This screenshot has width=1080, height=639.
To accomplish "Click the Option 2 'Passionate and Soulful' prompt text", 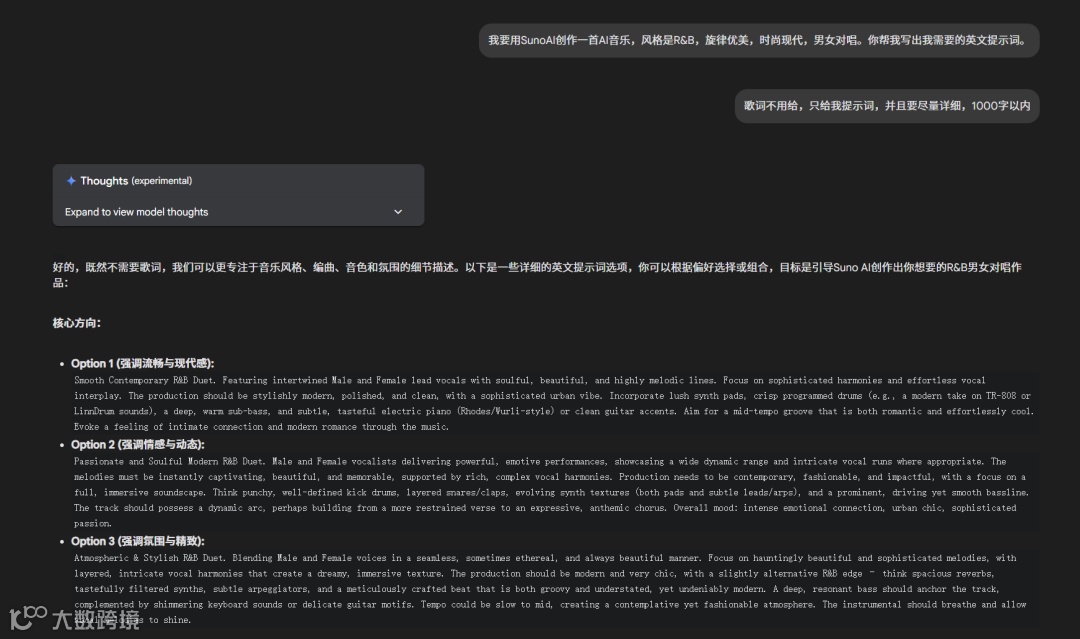I will click(554, 492).
